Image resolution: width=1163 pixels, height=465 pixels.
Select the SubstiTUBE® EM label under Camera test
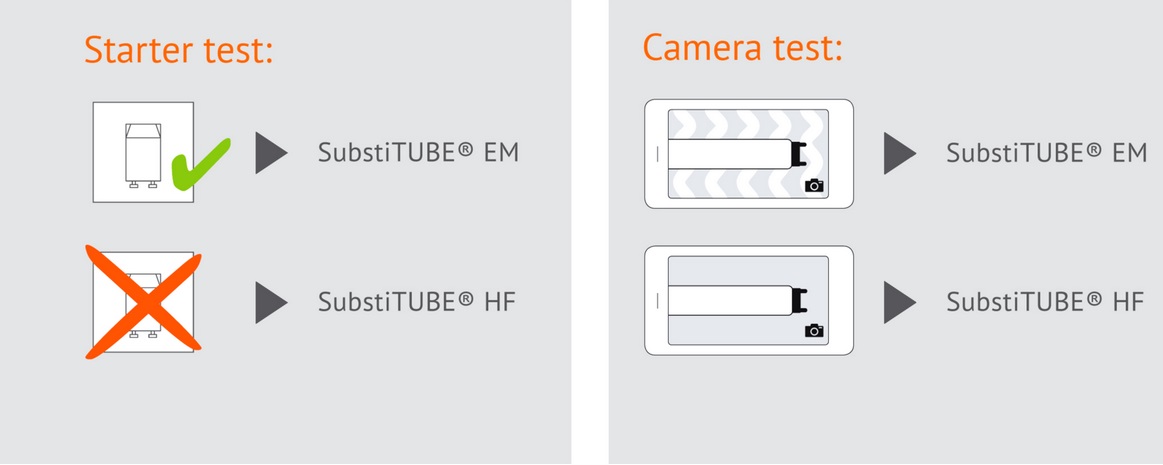1046,153
